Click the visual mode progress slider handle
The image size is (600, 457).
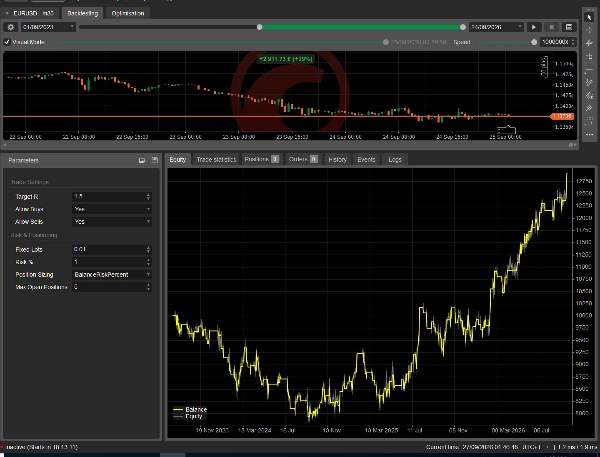(386, 42)
